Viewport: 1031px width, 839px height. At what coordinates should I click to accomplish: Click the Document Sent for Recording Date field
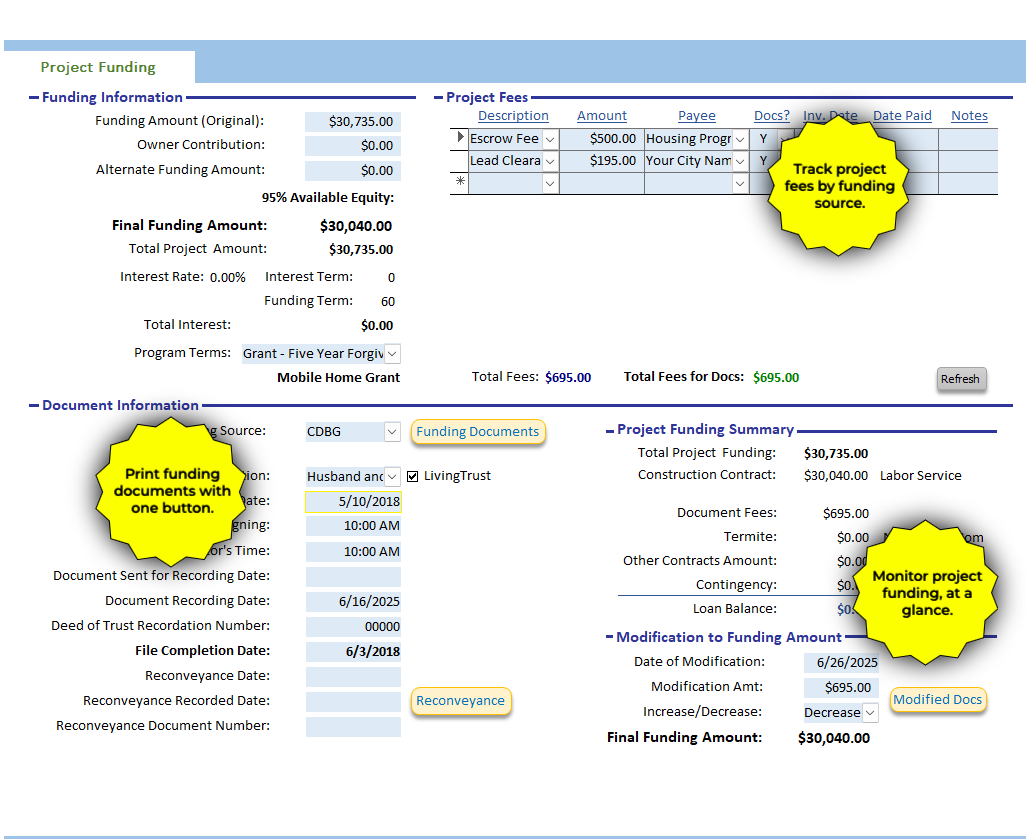click(x=353, y=577)
